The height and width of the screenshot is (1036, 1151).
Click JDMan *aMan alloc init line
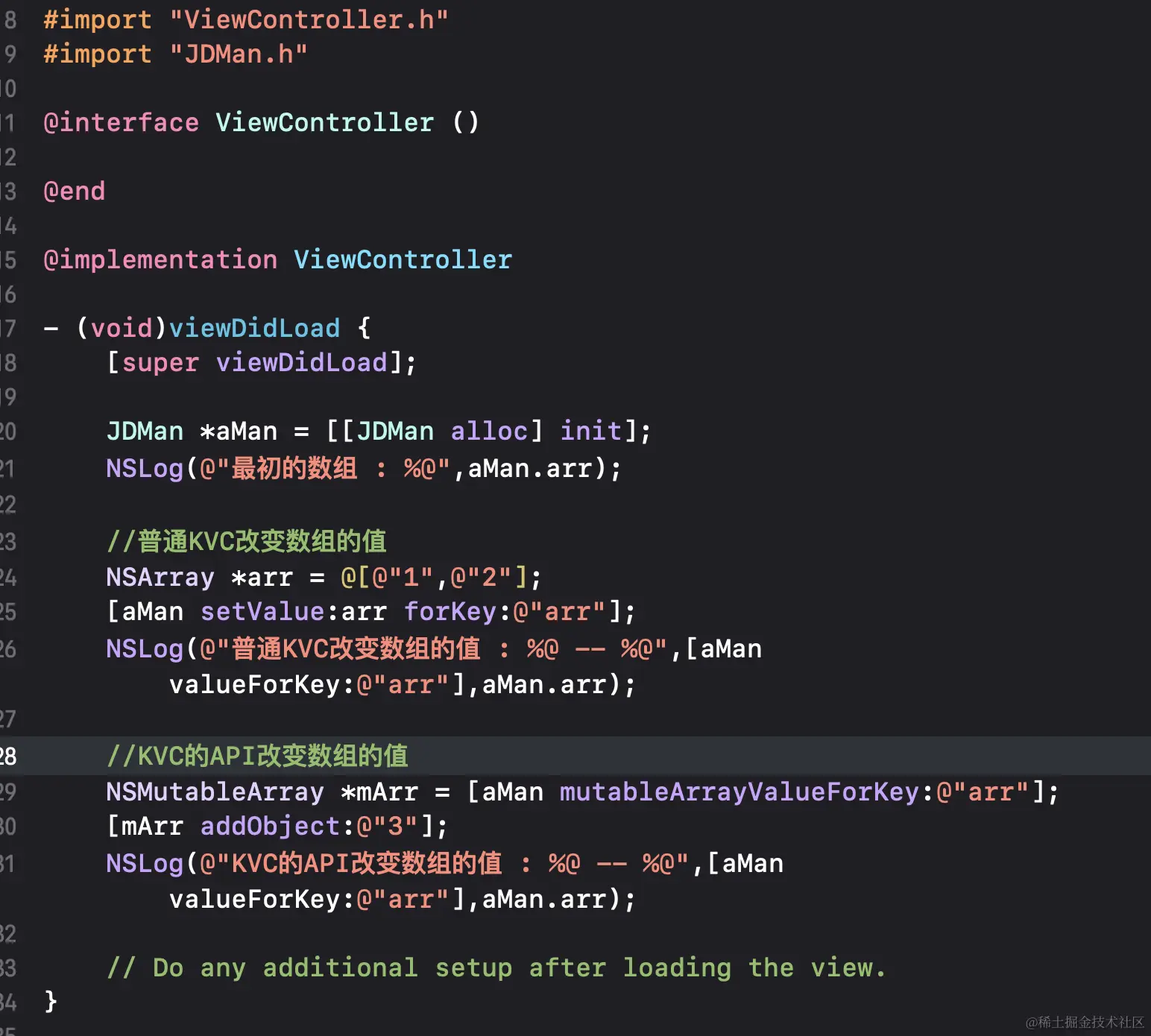(379, 431)
